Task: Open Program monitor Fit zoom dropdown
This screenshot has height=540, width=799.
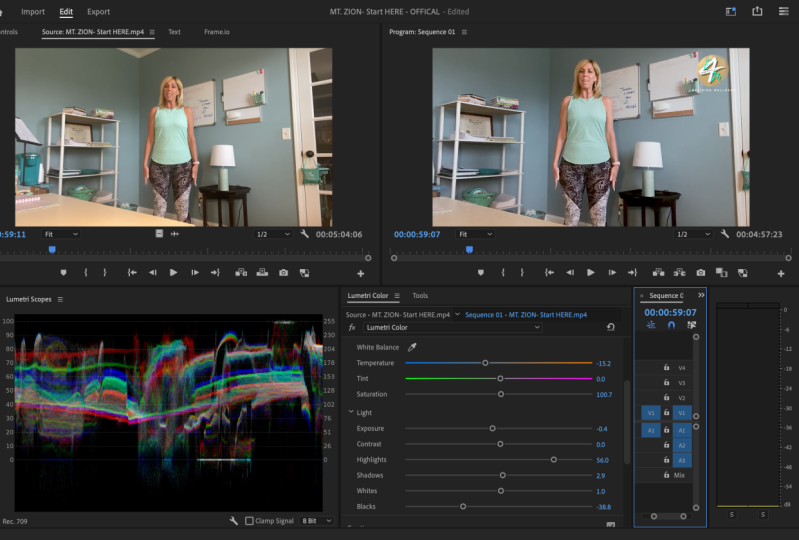Action: click(475, 234)
